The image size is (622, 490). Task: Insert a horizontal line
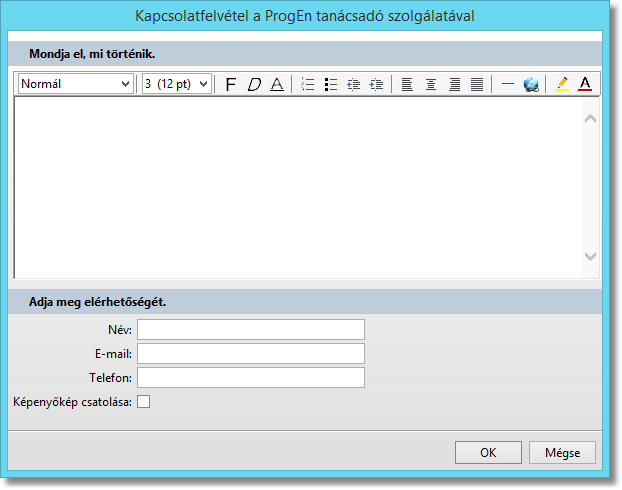pyautogui.click(x=508, y=84)
